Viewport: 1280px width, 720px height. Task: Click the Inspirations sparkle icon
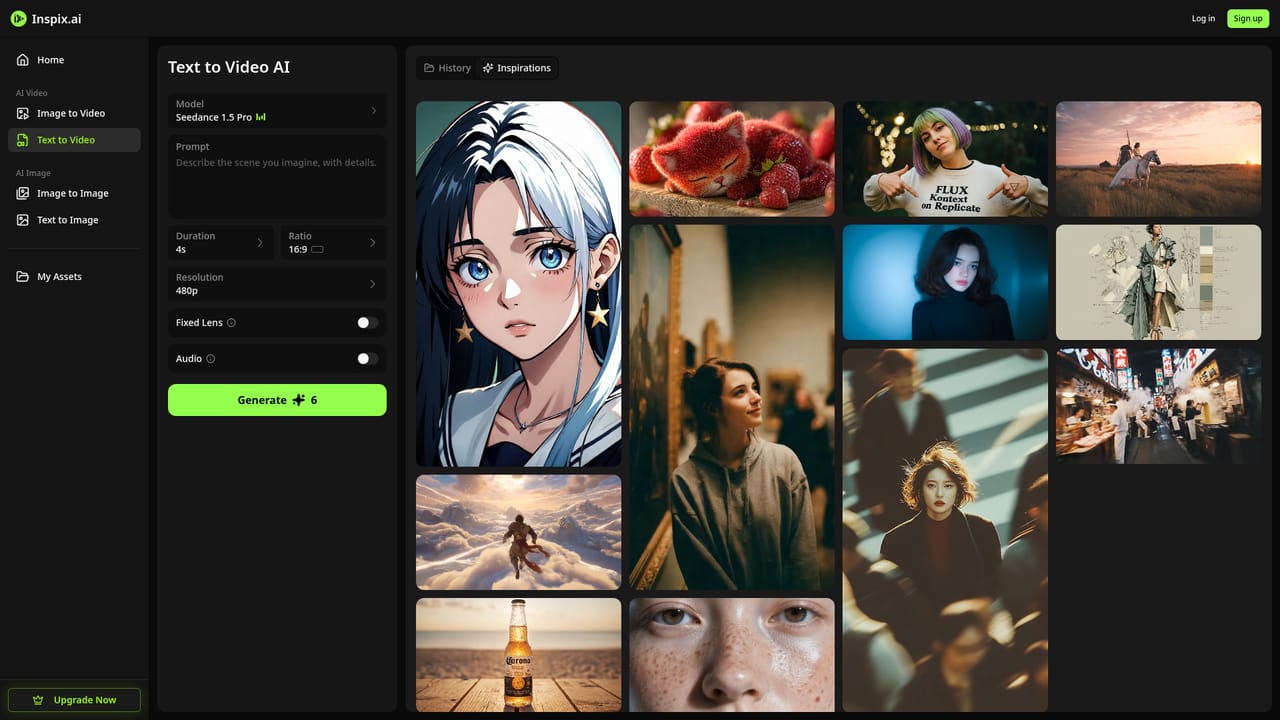[x=488, y=68]
